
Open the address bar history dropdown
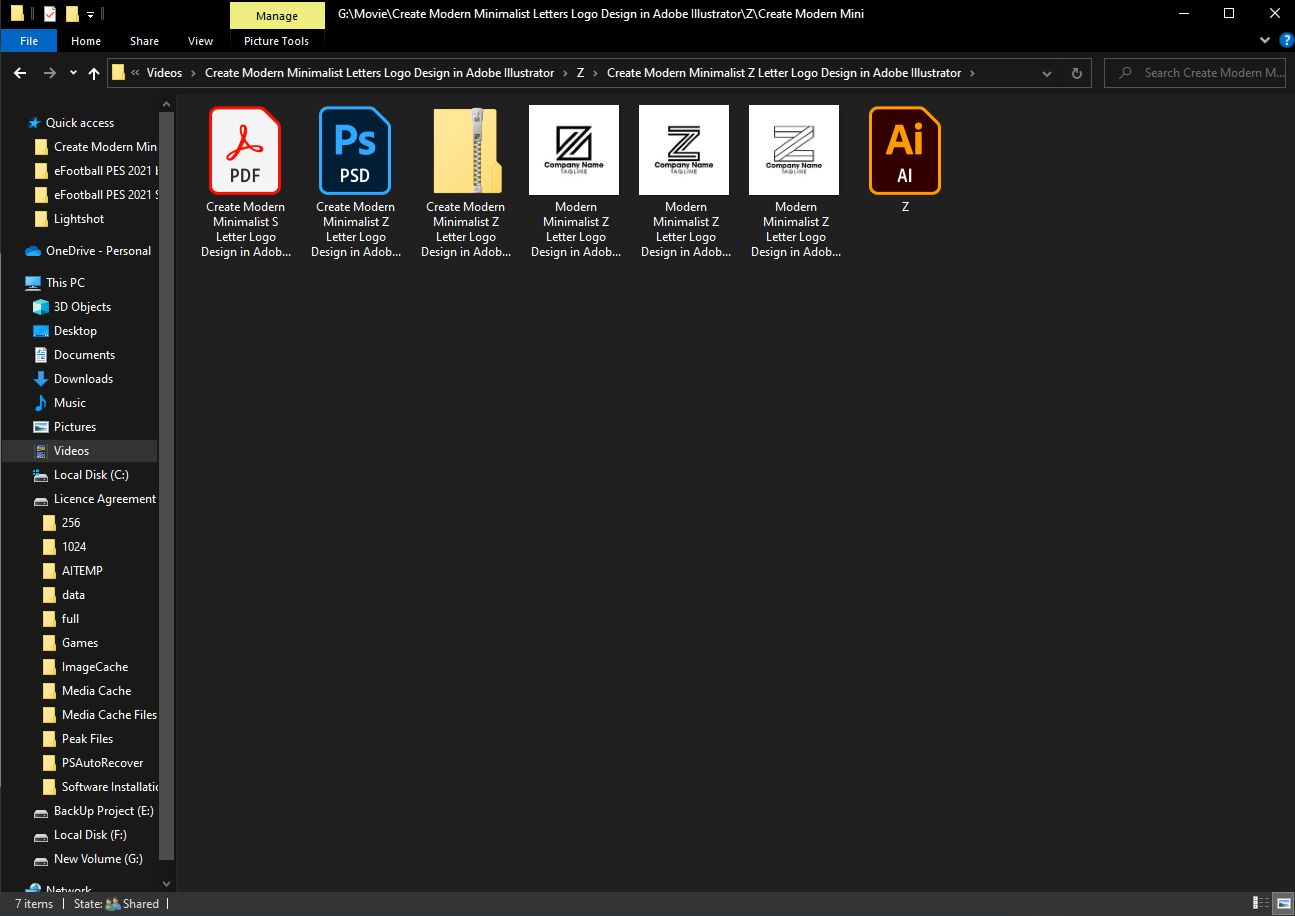[x=1047, y=73]
